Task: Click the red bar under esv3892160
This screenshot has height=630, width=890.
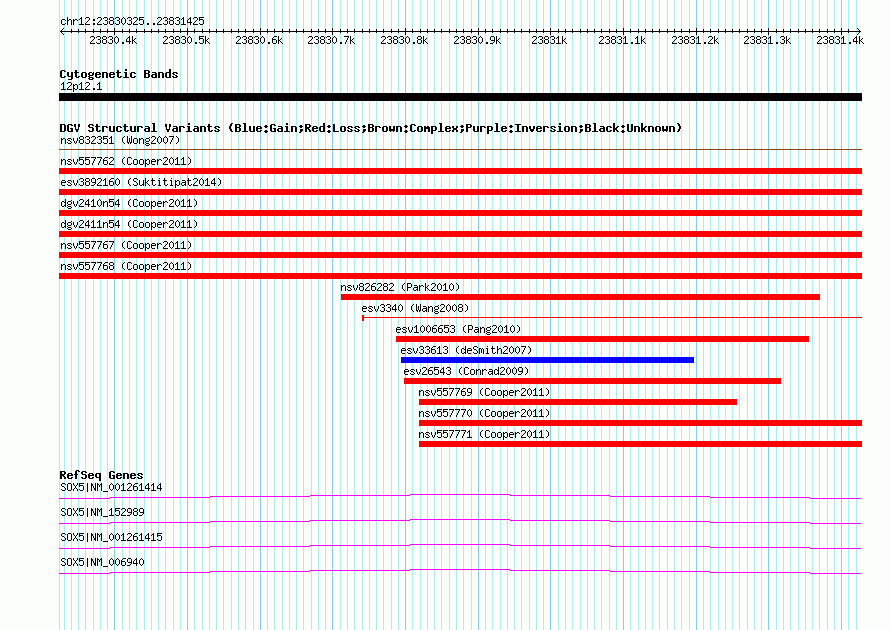Action: click(x=460, y=192)
